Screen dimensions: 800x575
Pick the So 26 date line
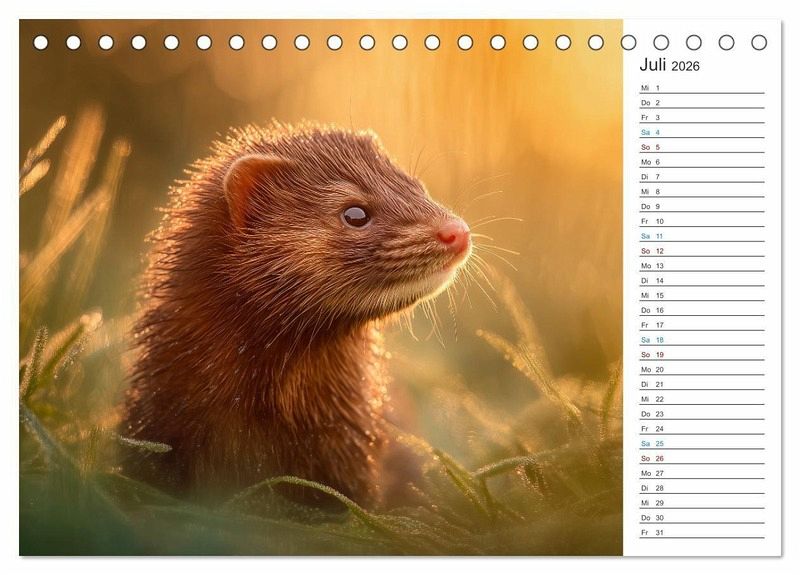700,458
